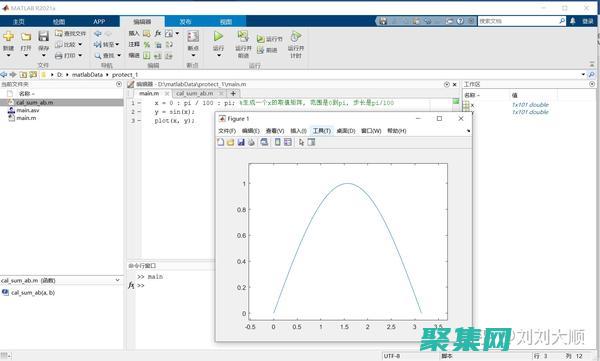Image resolution: width=600 pixels, height=361 pixels.
Task: Click the back navigation arrow in ribbon
Action: pos(98,34)
